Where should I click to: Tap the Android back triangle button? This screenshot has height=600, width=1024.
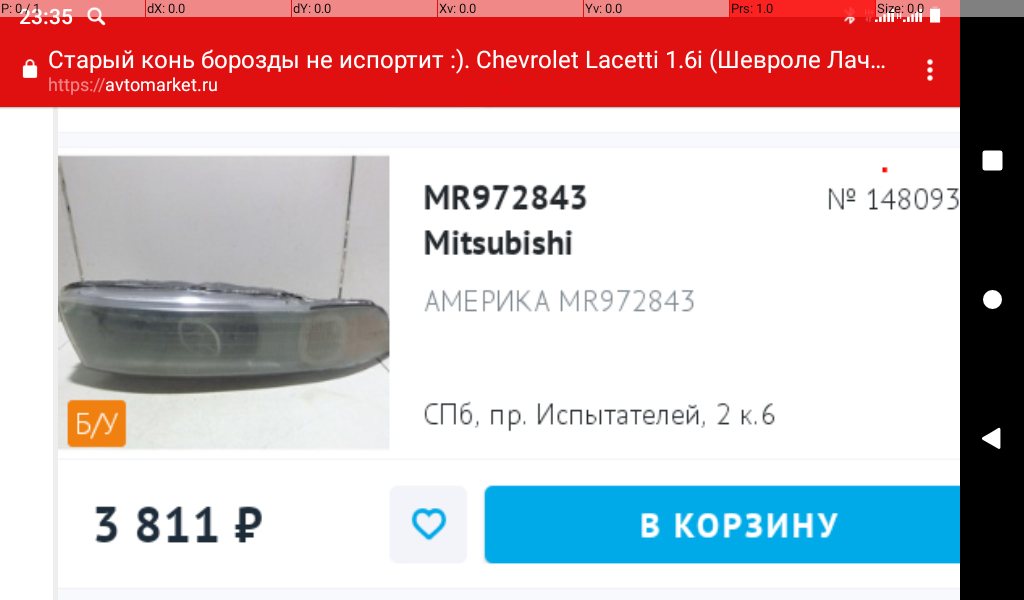(x=991, y=438)
